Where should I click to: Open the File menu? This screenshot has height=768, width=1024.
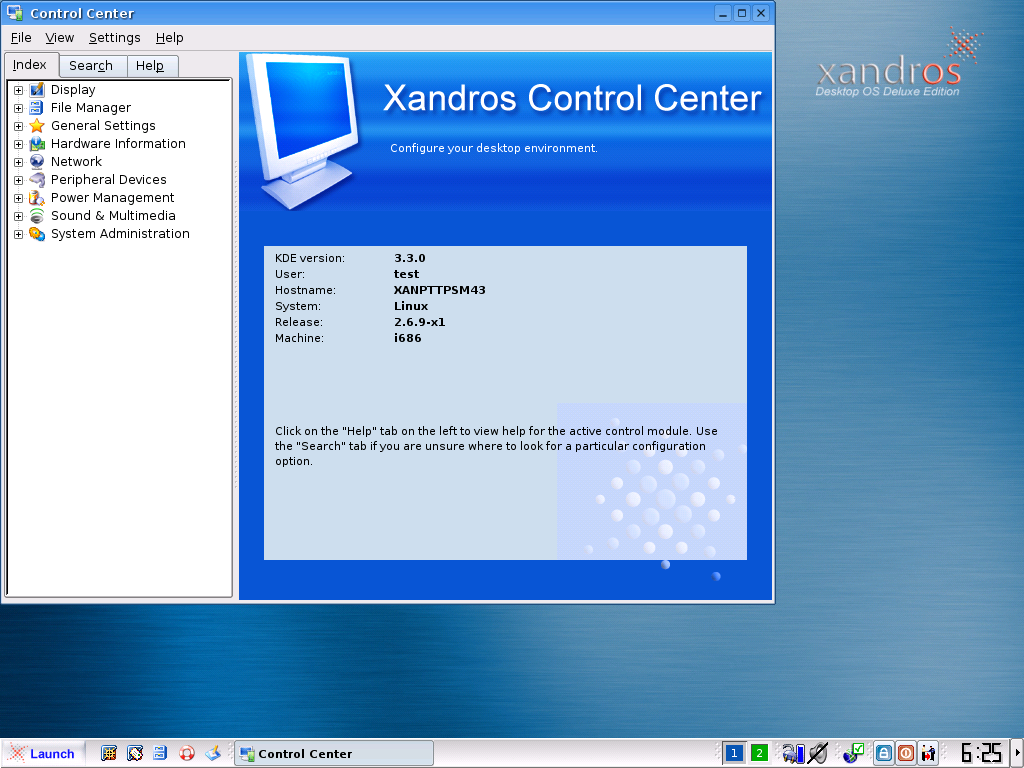(x=21, y=38)
